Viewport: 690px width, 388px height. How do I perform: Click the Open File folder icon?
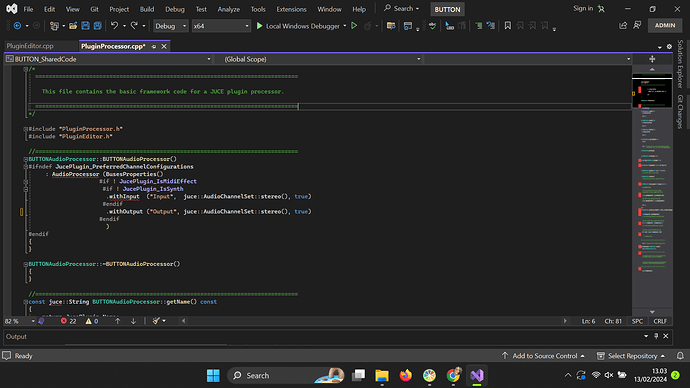click(73, 26)
